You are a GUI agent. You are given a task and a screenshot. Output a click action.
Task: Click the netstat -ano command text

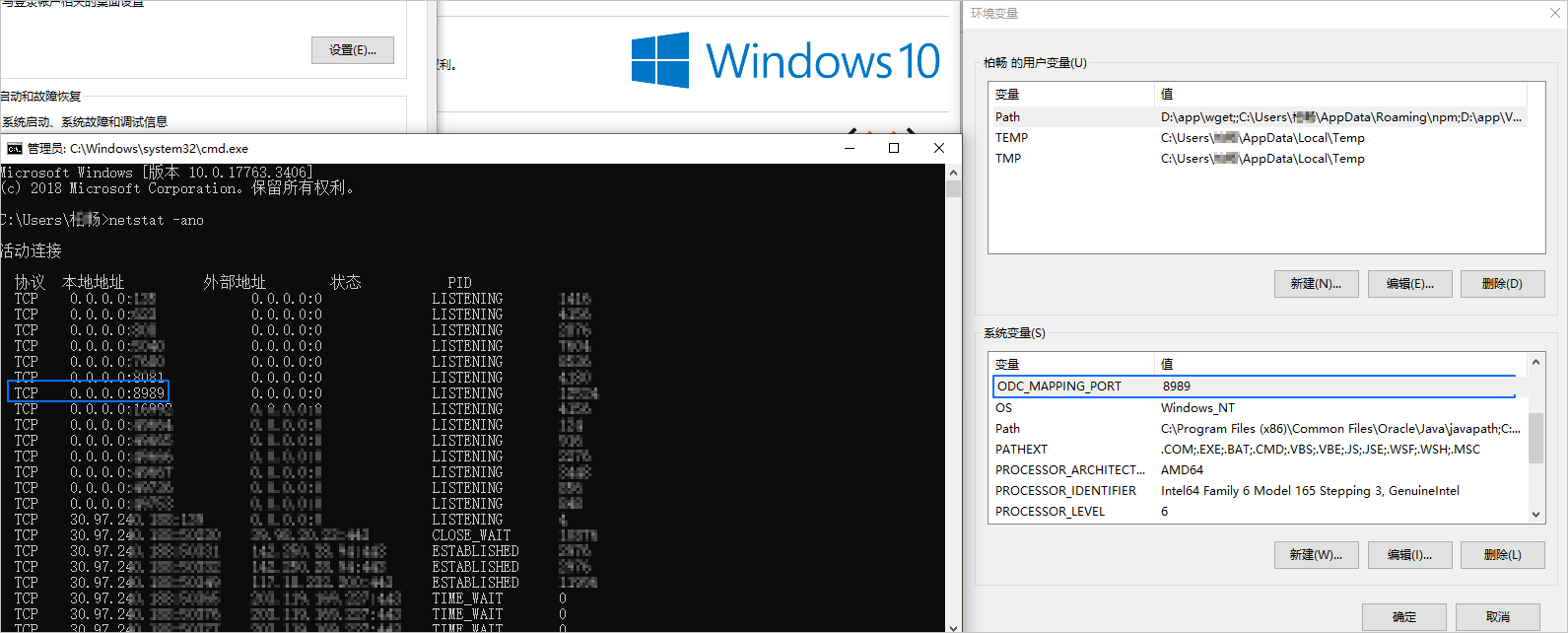(156, 221)
